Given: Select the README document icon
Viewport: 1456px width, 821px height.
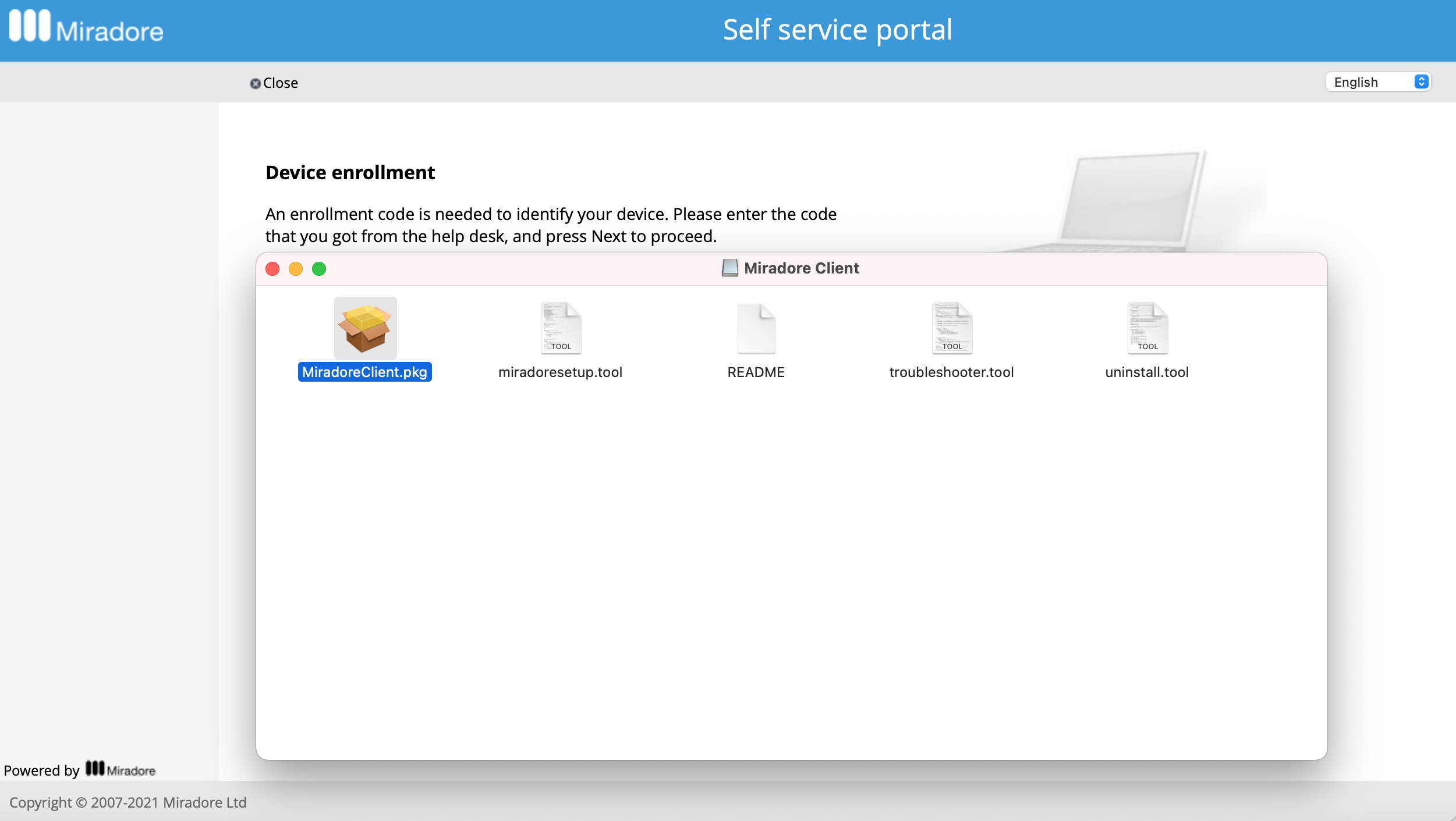Looking at the screenshot, I should click(756, 328).
